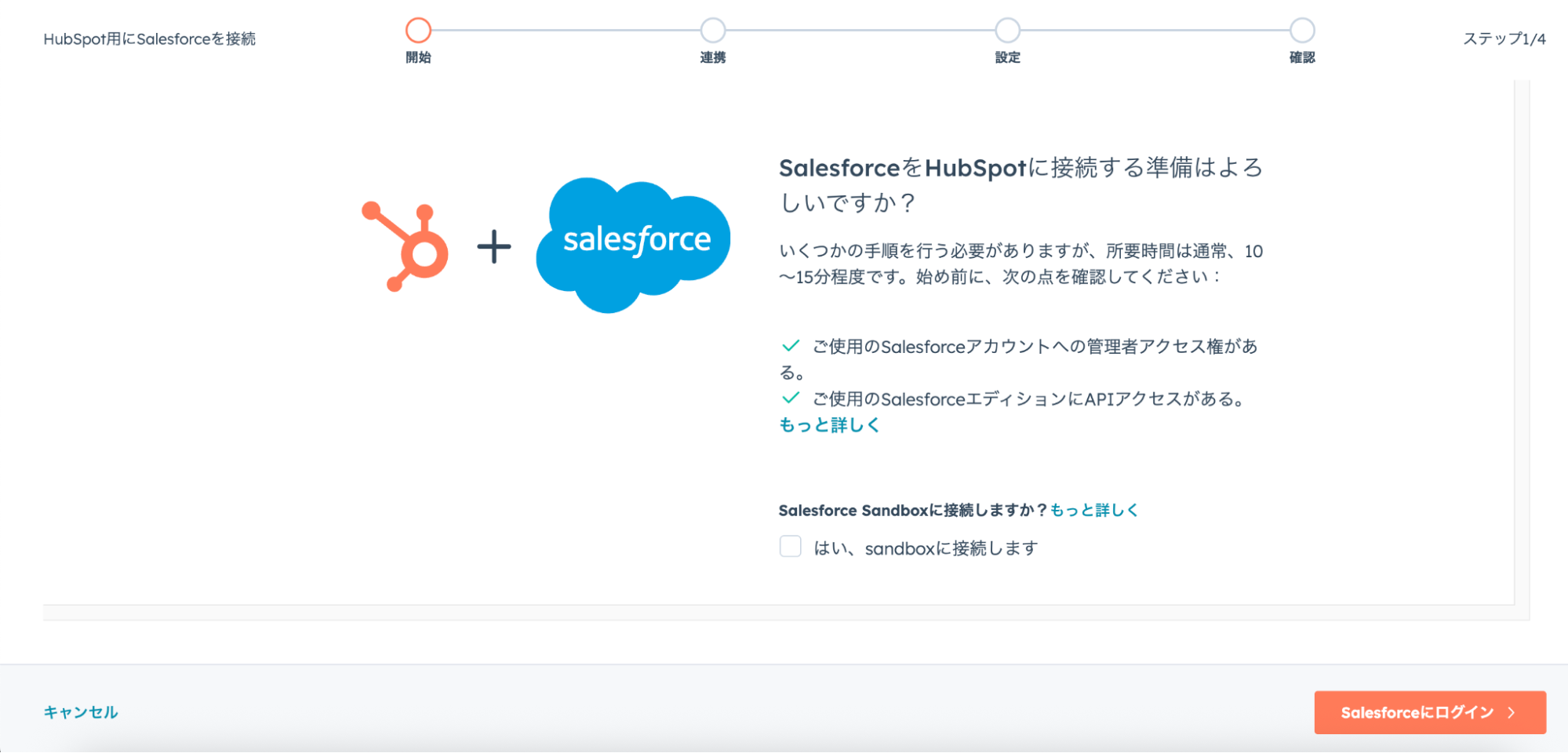The image size is (1568, 753).
Task: Click the ステップ1/4 progress indicator
Action: tap(1504, 38)
